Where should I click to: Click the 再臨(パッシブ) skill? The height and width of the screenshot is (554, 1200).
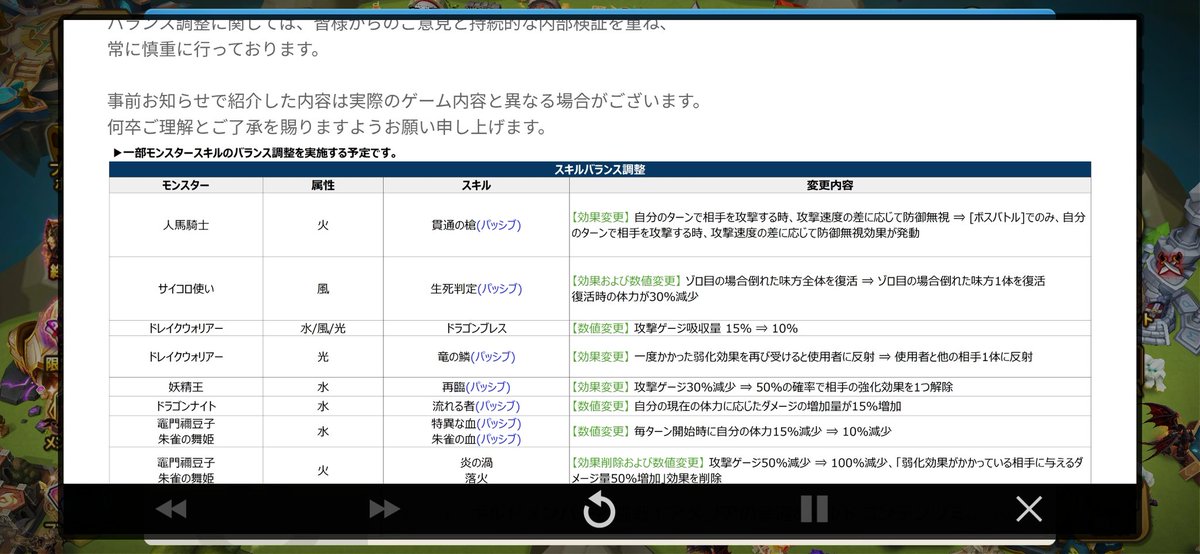(x=475, y=385)
